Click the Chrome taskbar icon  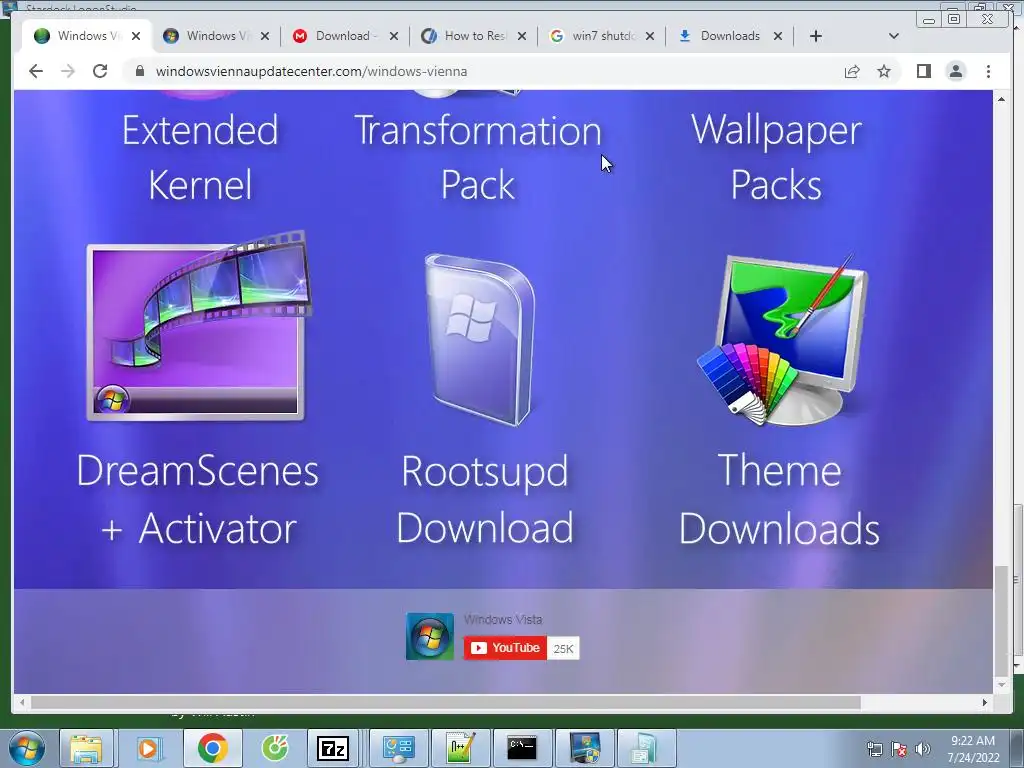213,748
